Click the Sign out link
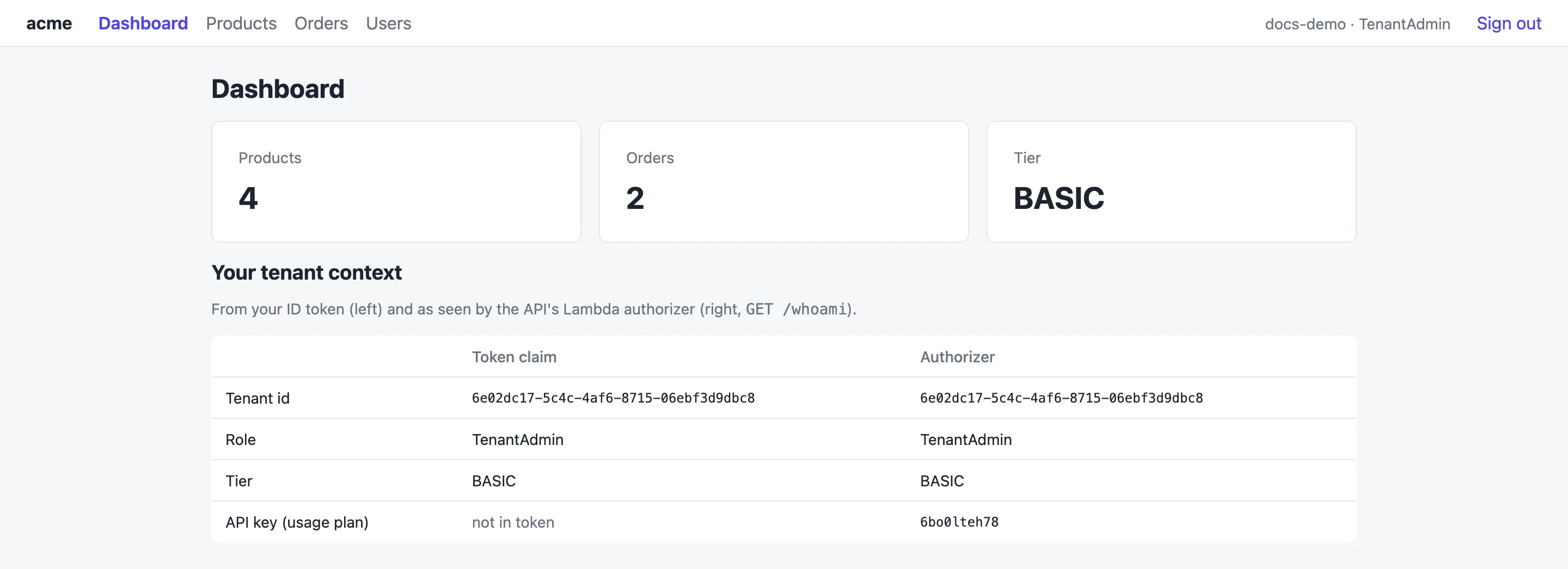The height and width of the screenshot is (569, 1568). [1508, 23]
